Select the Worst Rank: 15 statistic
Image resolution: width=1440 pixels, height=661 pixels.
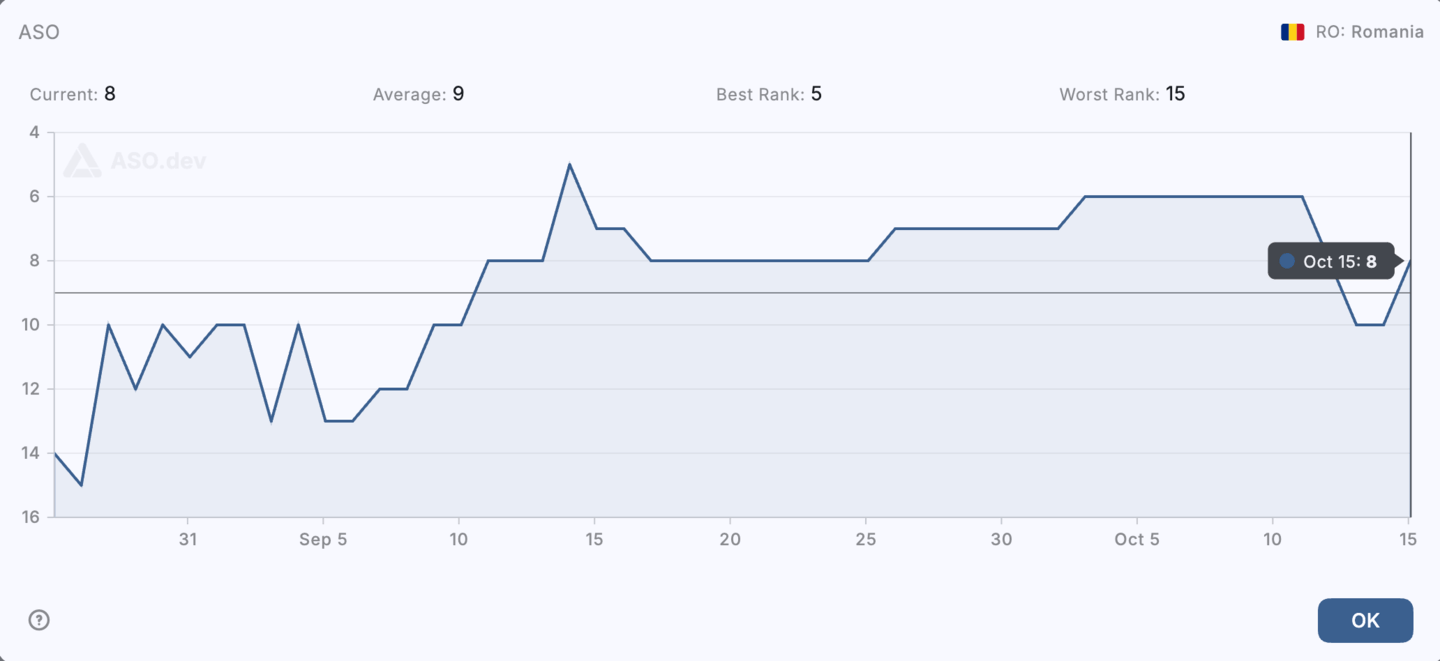[1122, 94]
